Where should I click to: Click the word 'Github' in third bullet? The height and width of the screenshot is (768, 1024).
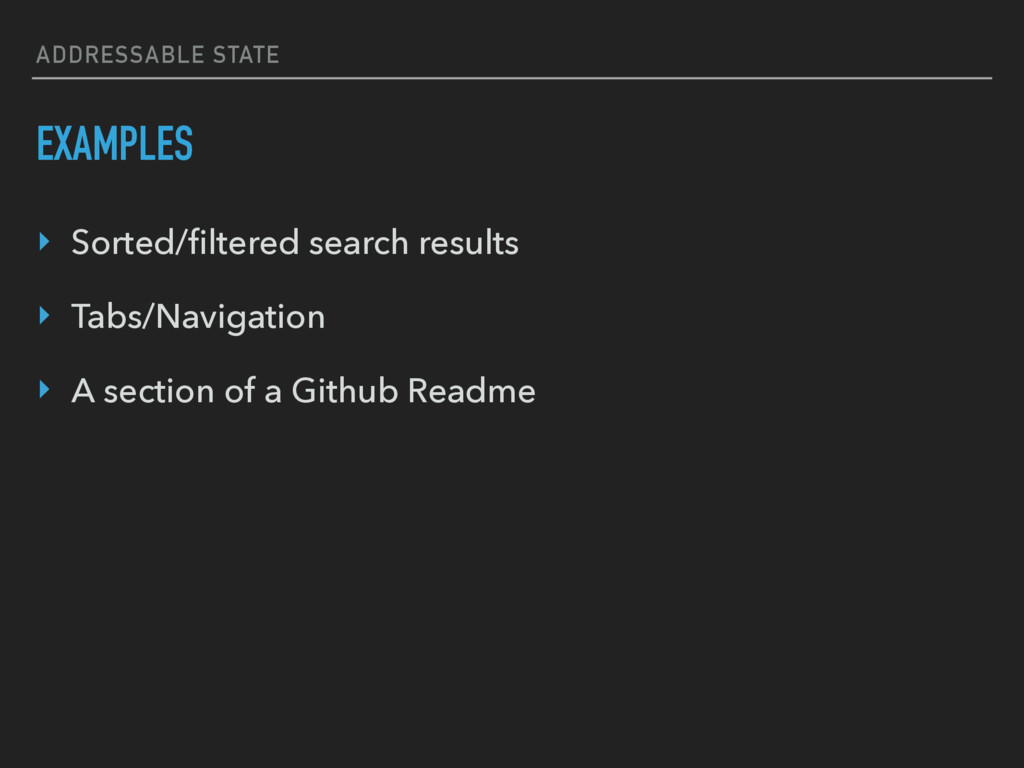(x=344, y=391)
